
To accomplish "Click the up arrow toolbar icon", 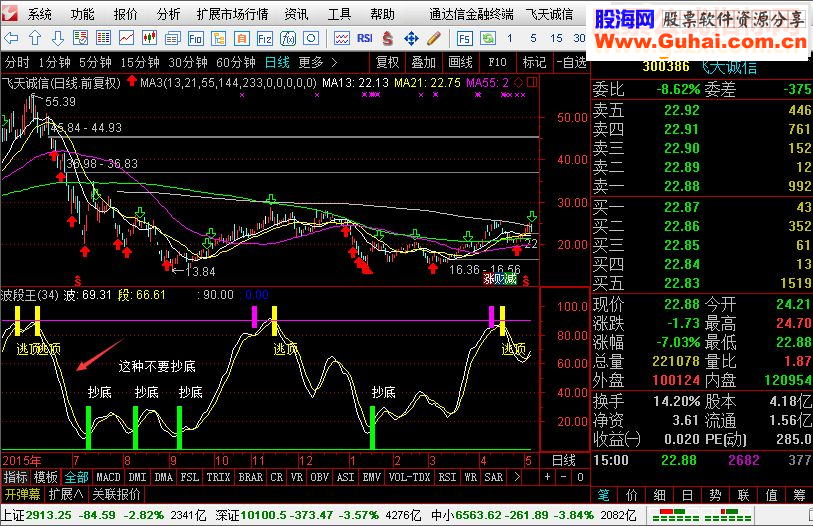I will point(35,38).
